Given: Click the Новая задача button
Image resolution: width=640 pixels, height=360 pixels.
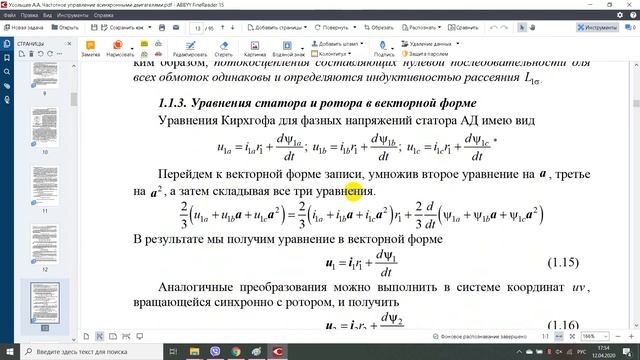Looking at the screenshot, I should coord(24,27).
